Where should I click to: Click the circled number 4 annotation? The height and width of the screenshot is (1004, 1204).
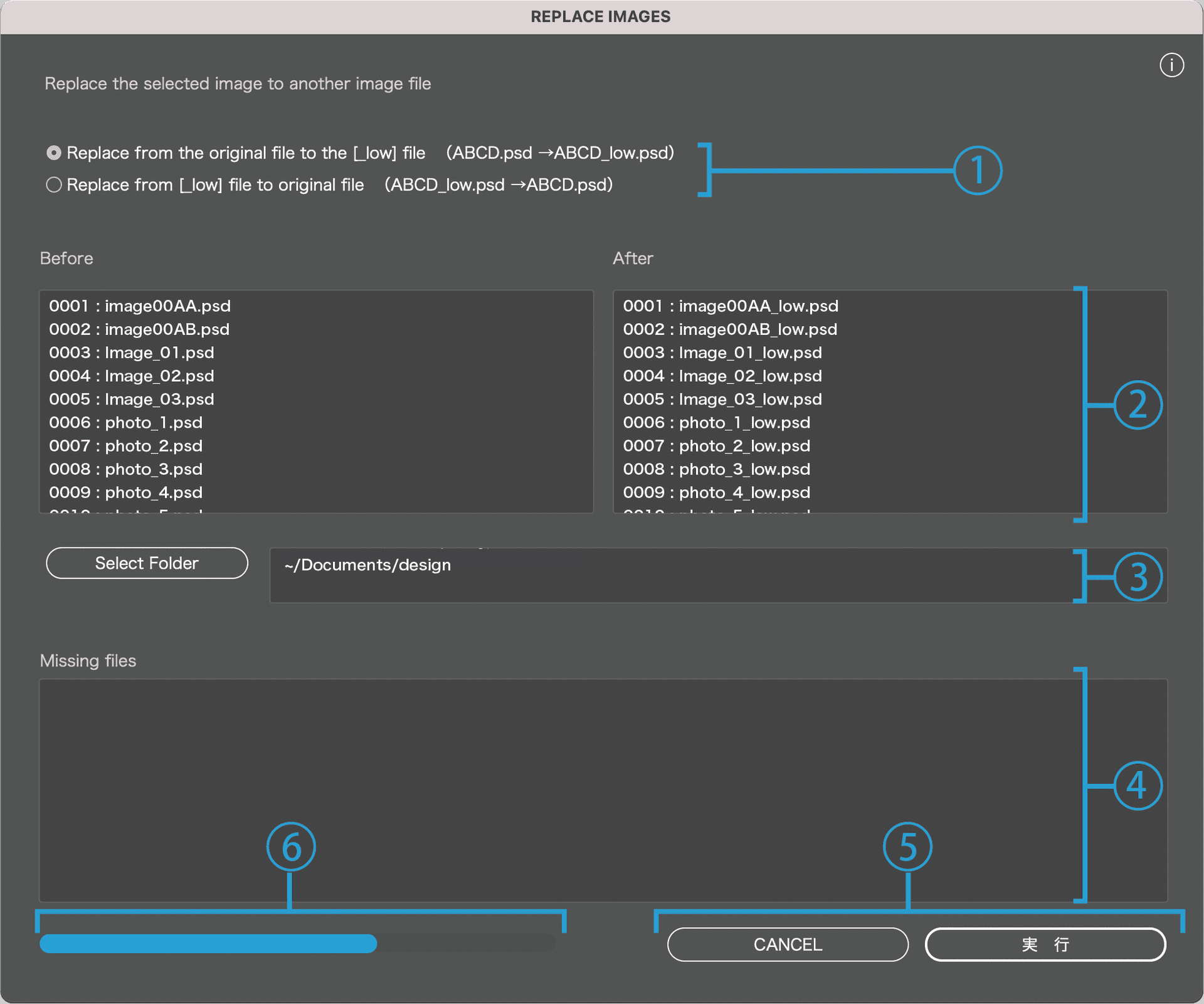click(x=1138, y=786)
